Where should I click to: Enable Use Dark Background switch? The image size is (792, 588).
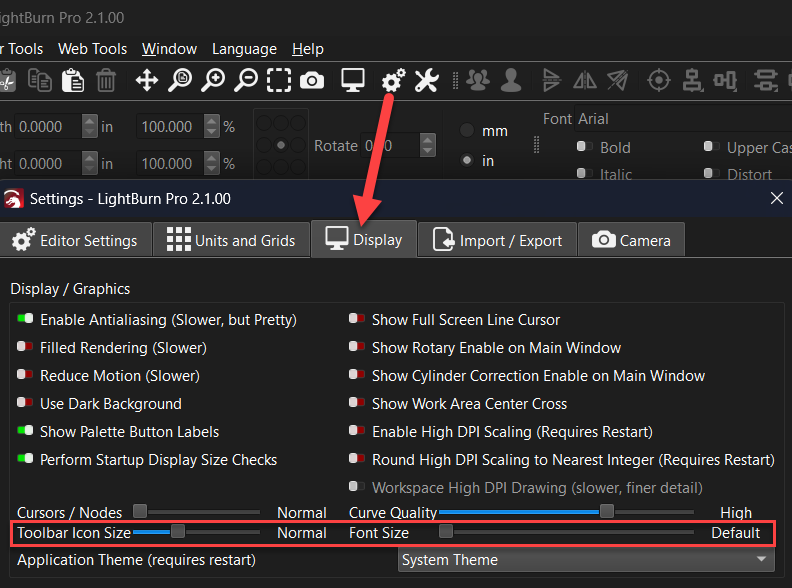tap(25, 403)
